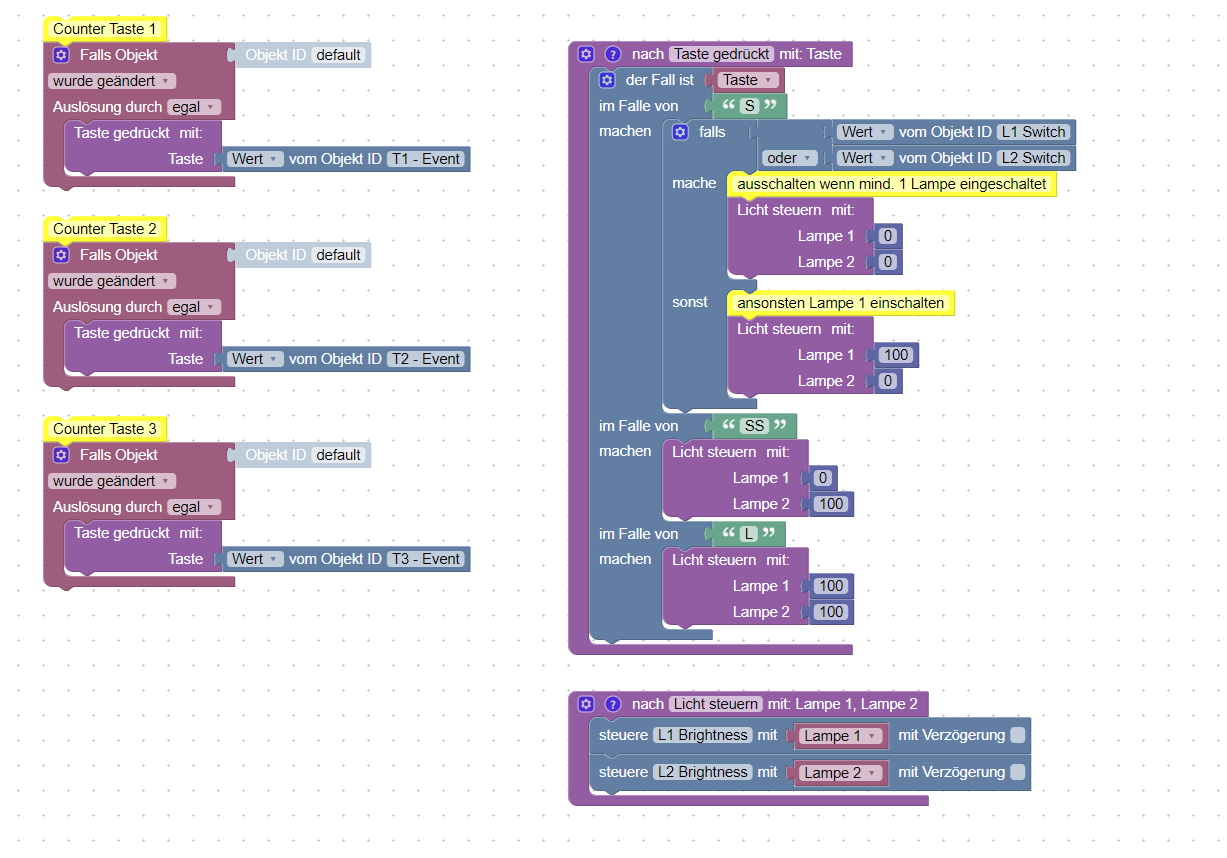Click gear icon on Counter Taste 1 Falls Objekt block
Screen dimensions: 1227x858
[61, 55]
